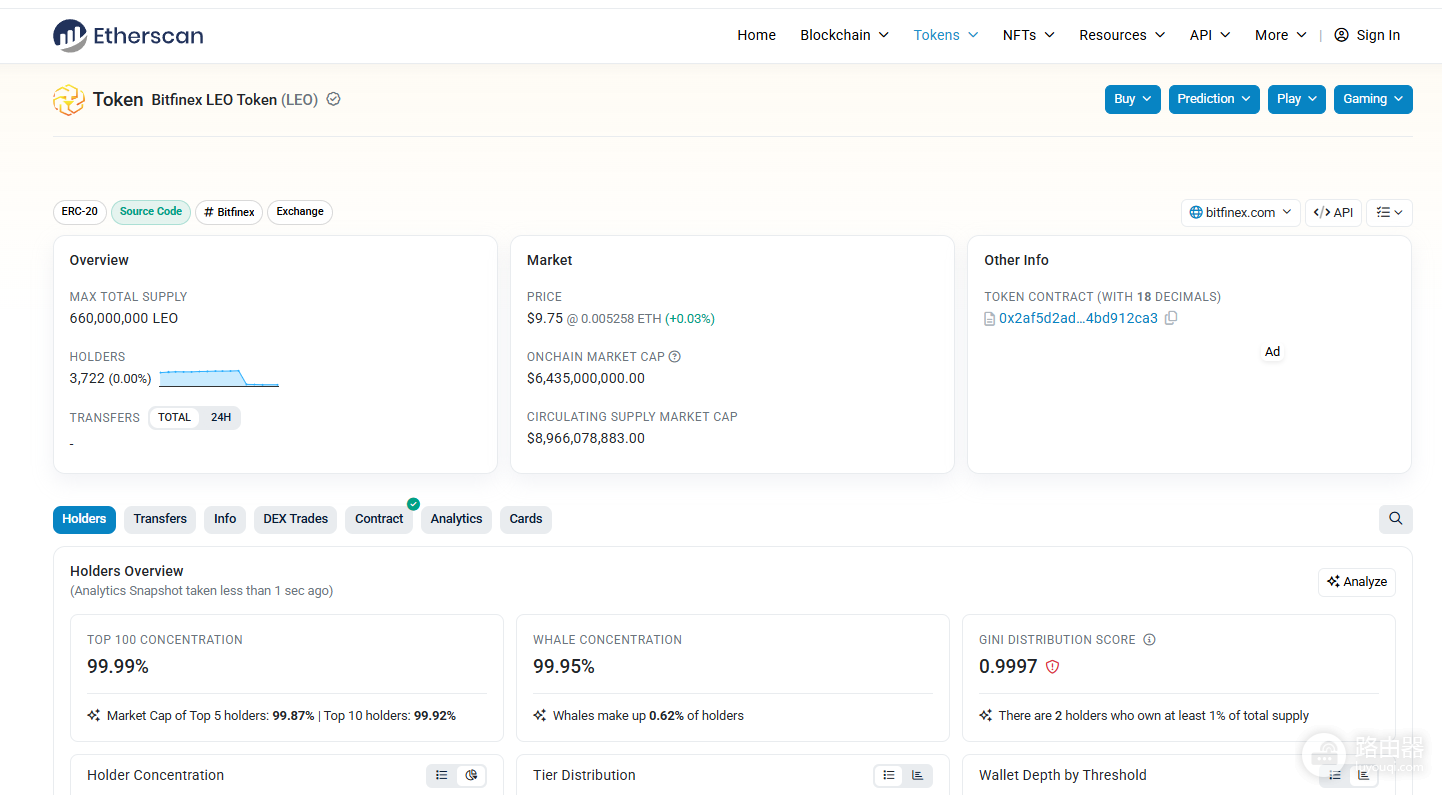Click the ERC-20 tag
The width and height of the screenshot is (1442, 795).
[80, 212]
